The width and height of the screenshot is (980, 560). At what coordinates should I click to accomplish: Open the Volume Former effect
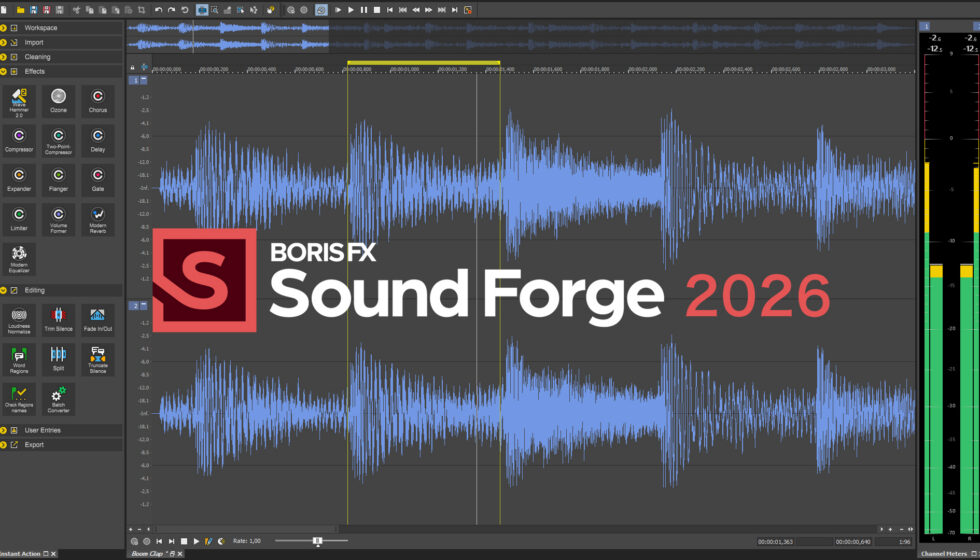coord(58,220)
